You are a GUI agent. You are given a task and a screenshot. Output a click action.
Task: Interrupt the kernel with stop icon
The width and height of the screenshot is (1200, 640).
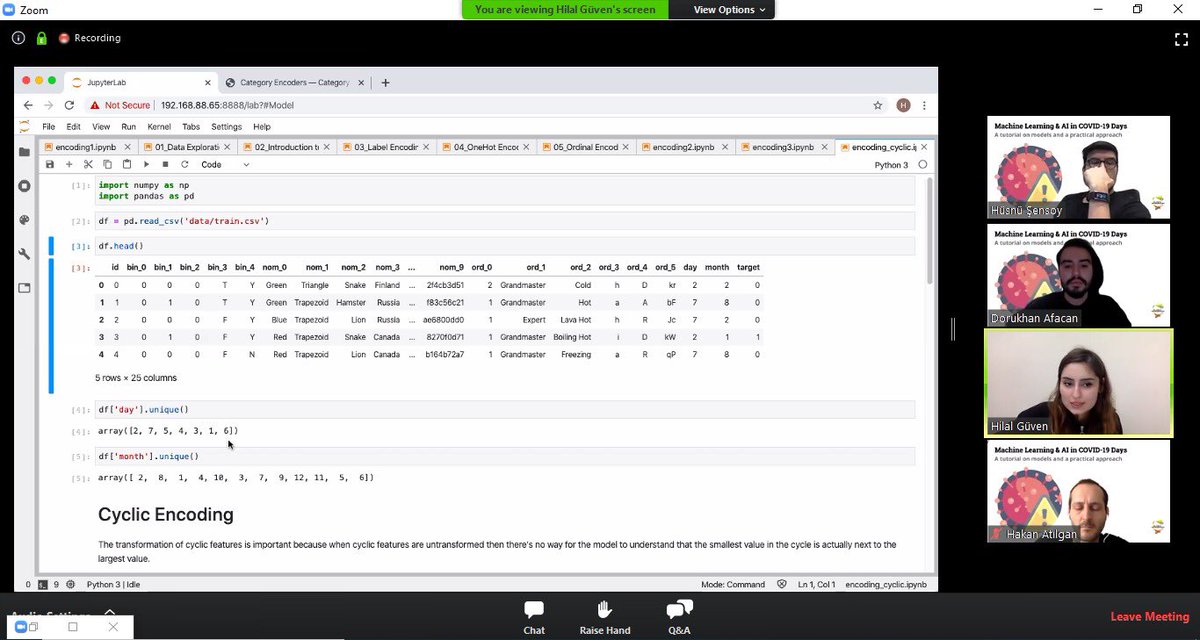pyautogui.click(x=165, y=164)
